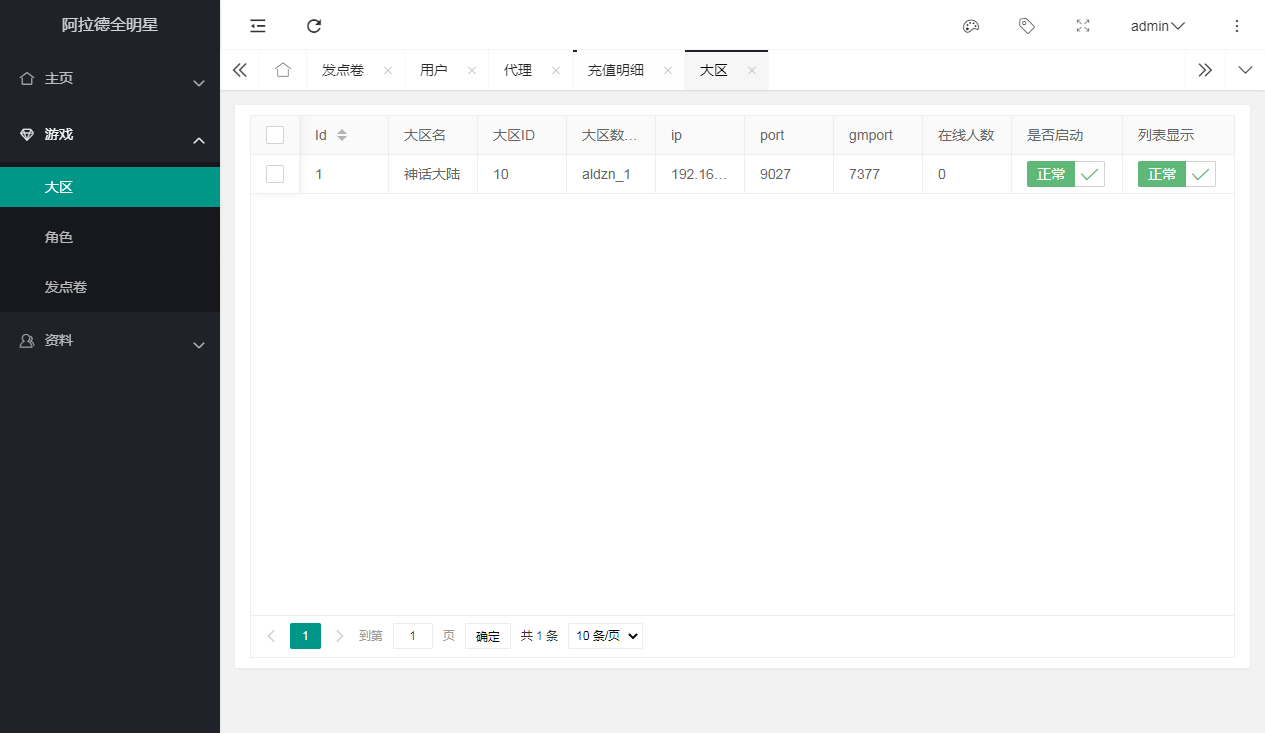Viewport: 1265px width, 733px height.
Task: Check the row checkbox for 神话大陆
Action: point(275,174)
